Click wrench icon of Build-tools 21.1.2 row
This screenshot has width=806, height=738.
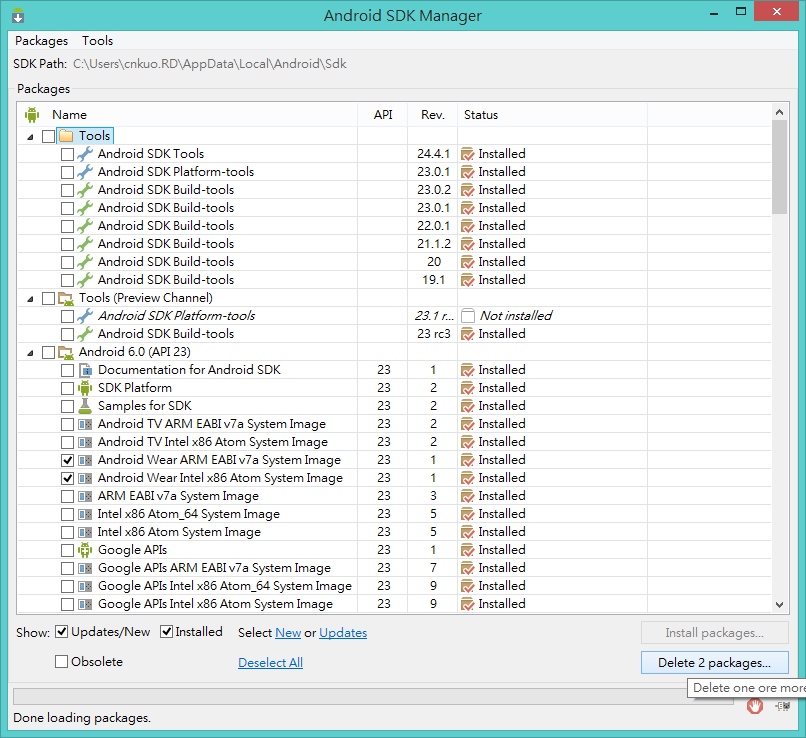coord(85,244)
